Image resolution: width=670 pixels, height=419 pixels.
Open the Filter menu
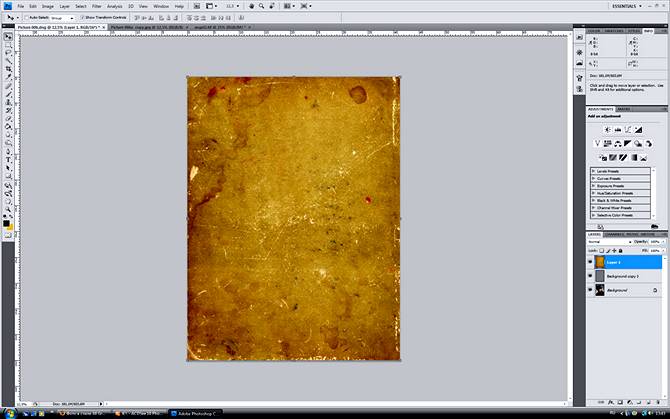coord(97,6)
